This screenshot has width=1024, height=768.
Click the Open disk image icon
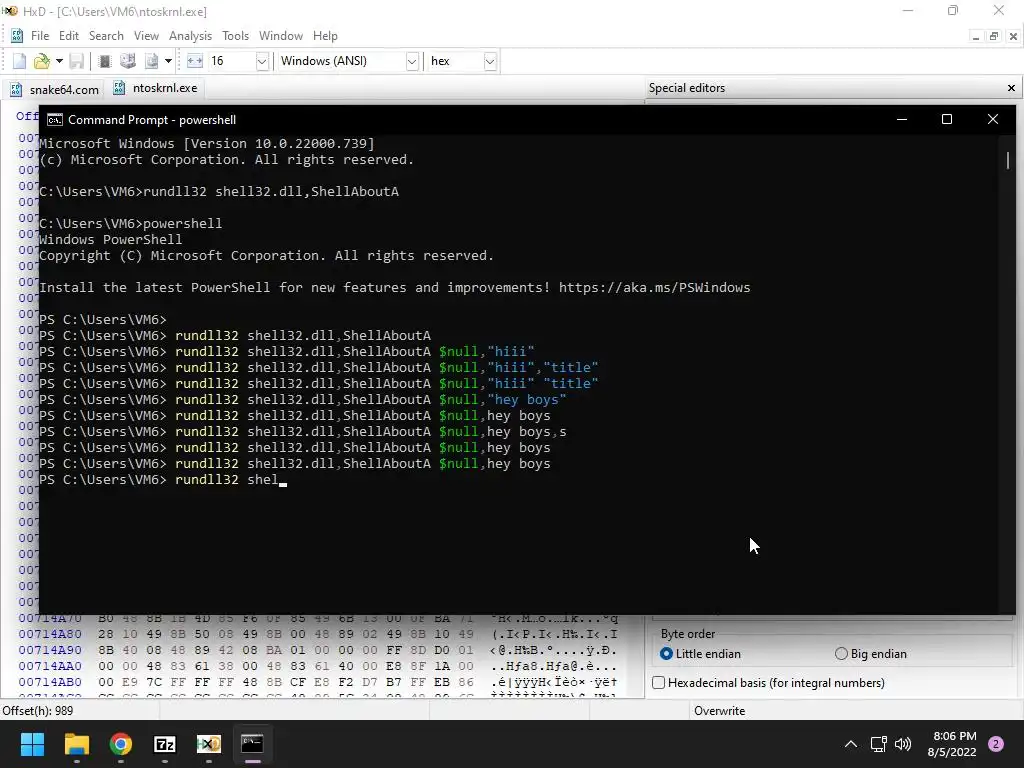152,61
